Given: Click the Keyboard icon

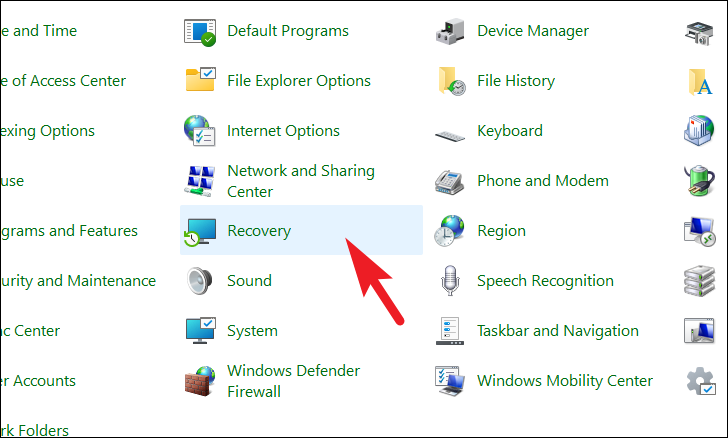Looking at the screenshot, I should click(451, 131).
